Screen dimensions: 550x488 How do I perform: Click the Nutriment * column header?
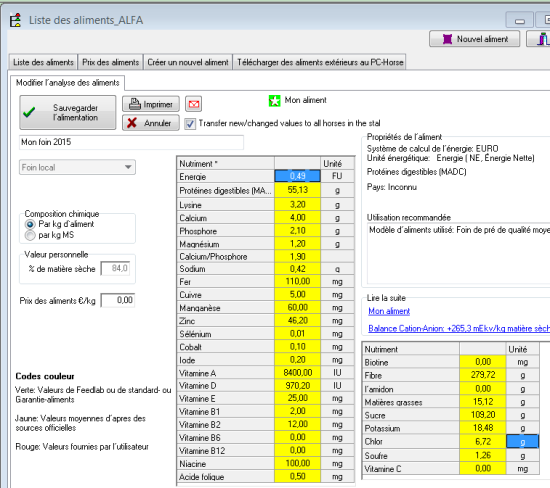coord(226,163)
